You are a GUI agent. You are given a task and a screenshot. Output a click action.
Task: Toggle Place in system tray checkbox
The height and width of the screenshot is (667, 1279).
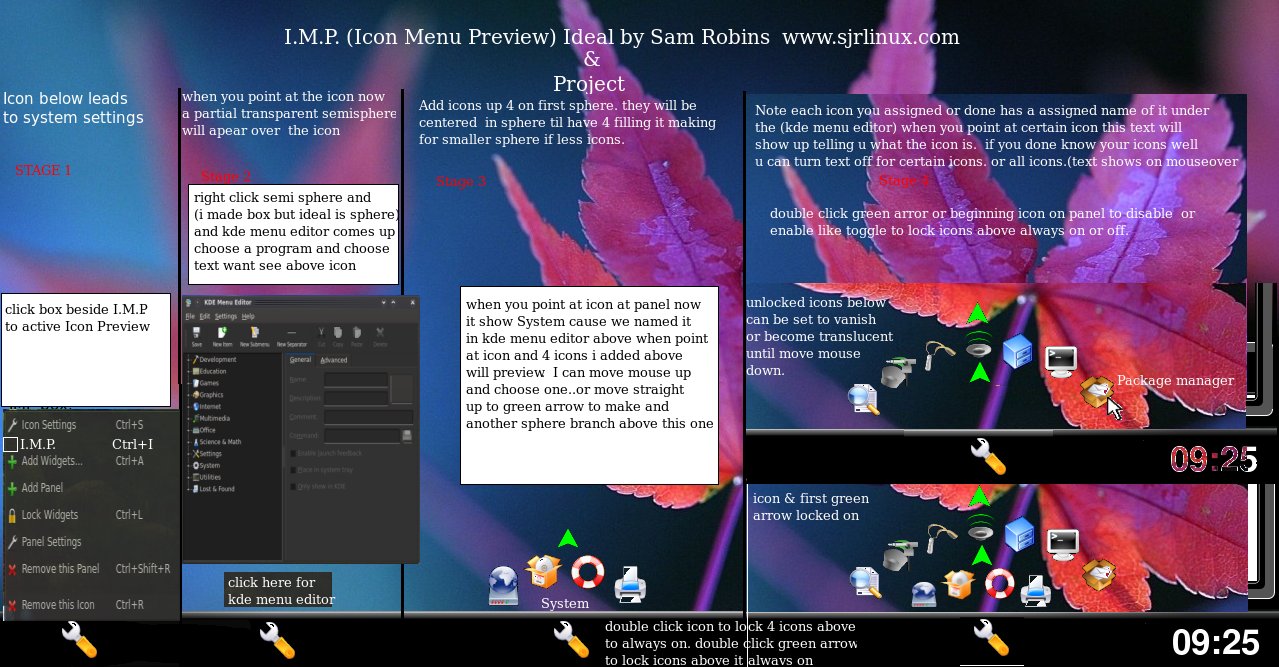[293, 470]
